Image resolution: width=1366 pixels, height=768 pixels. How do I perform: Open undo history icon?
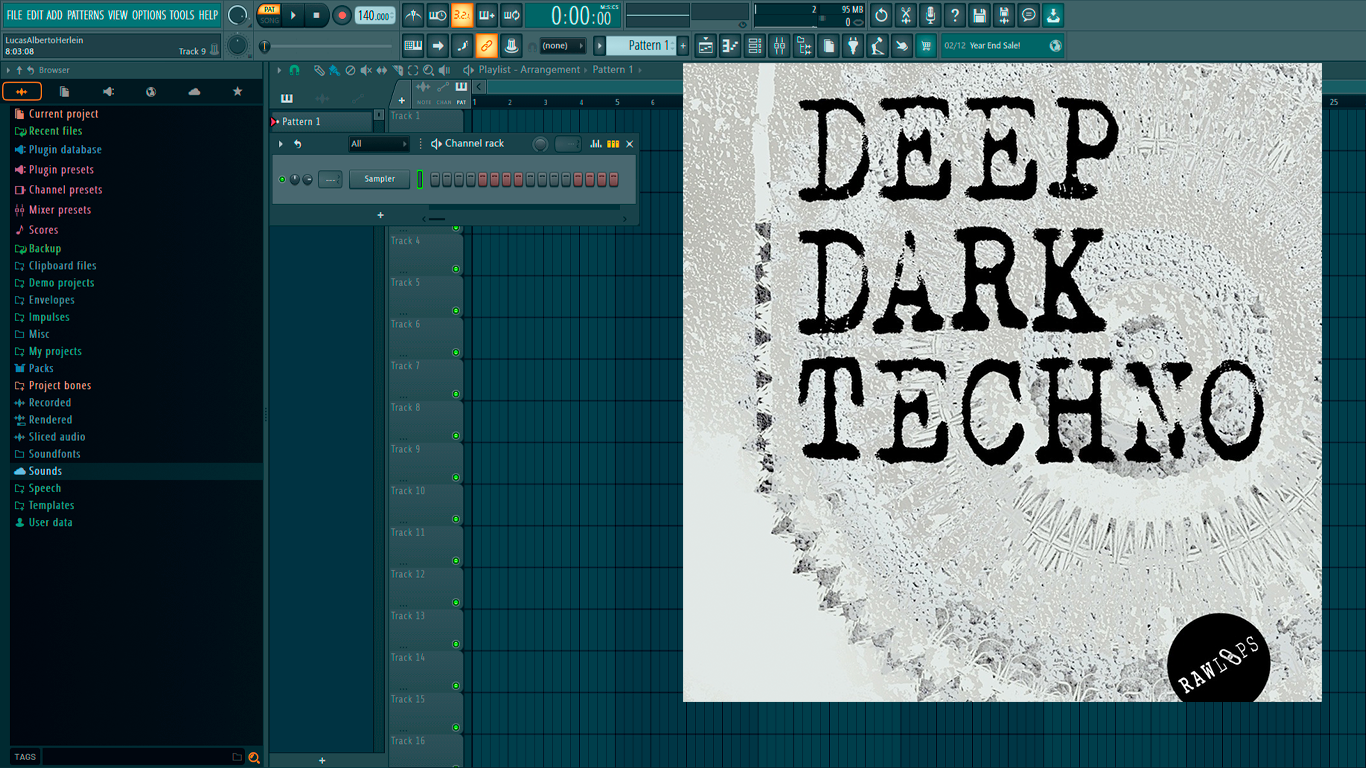pyautogui.click(x=881, y=15)
